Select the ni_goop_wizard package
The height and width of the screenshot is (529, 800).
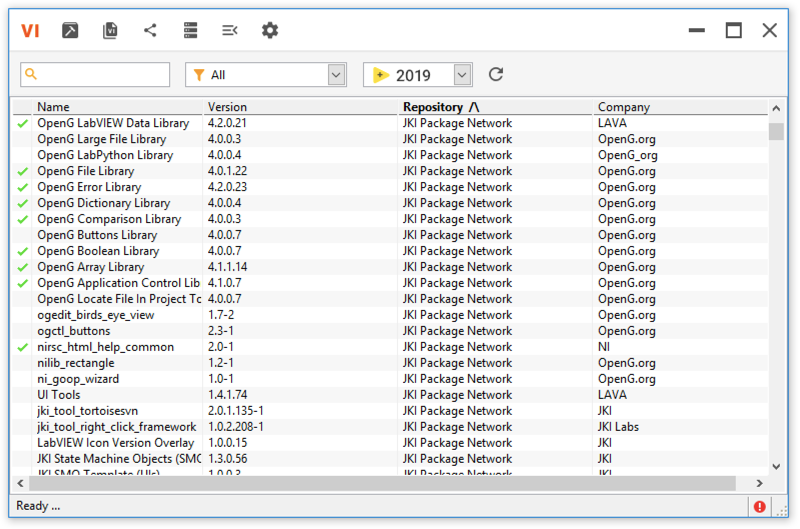coord(390,379)
